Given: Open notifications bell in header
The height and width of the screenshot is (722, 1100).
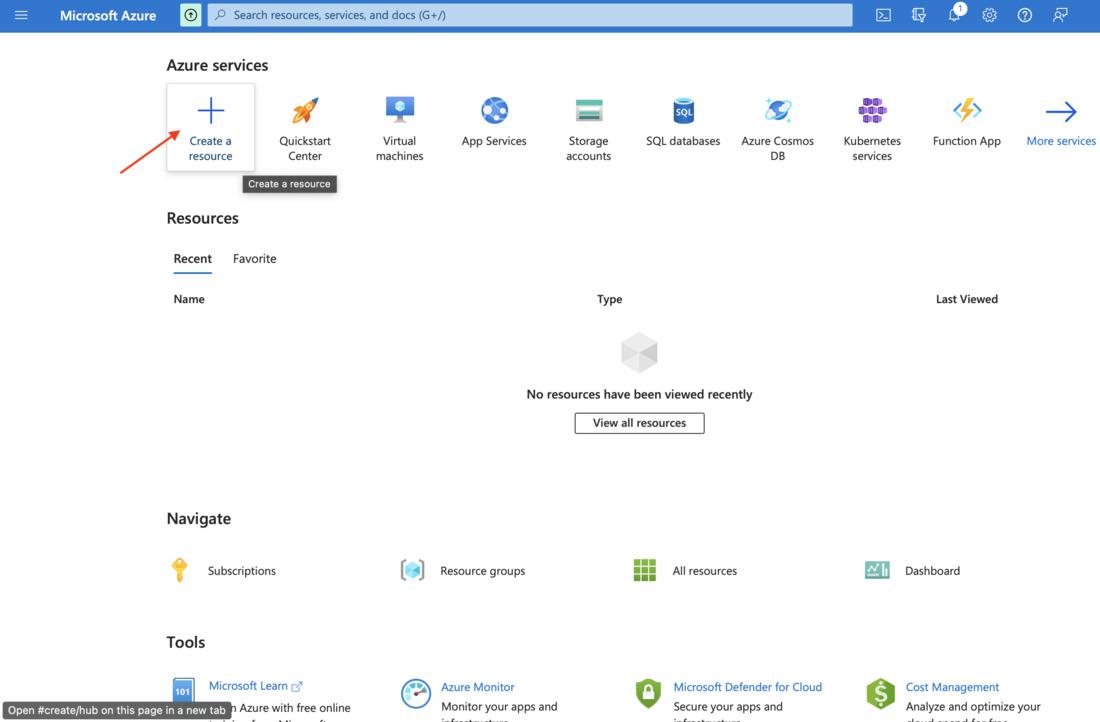Looking at the screenshot, I should [954, 14].
